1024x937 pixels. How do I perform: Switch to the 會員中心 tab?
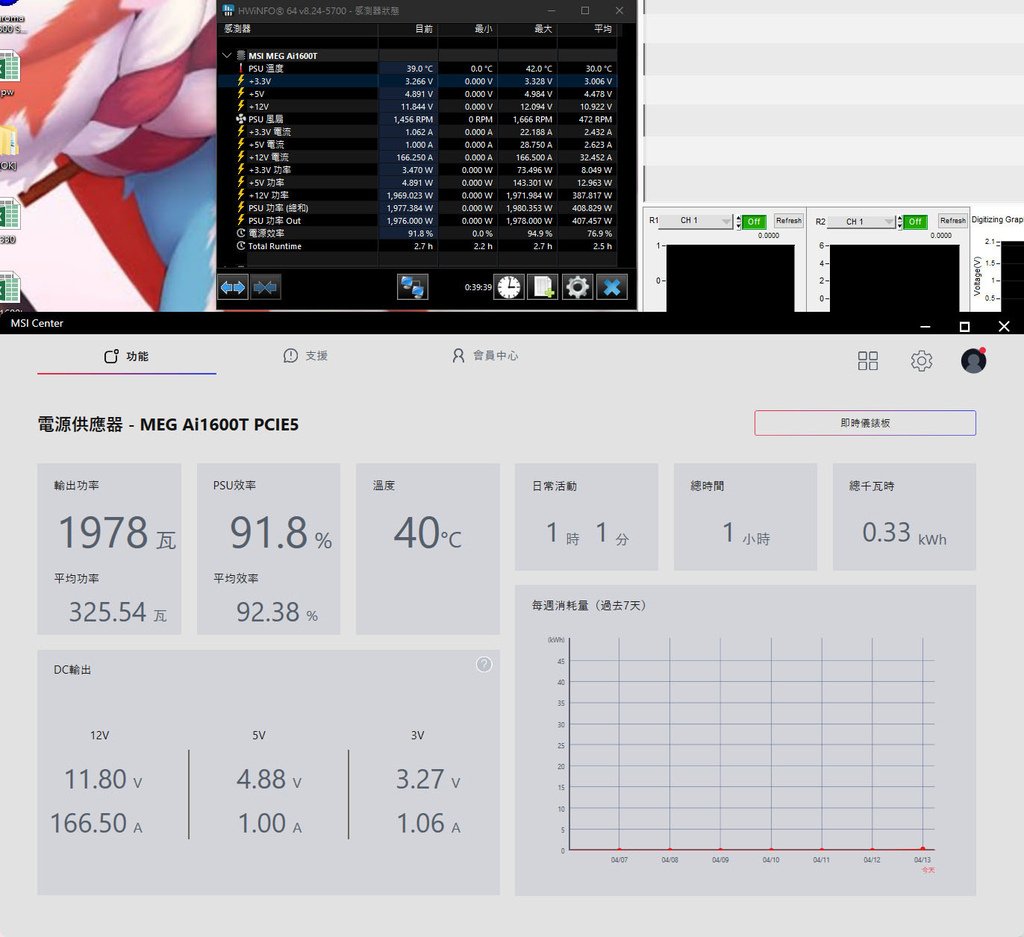485,355
